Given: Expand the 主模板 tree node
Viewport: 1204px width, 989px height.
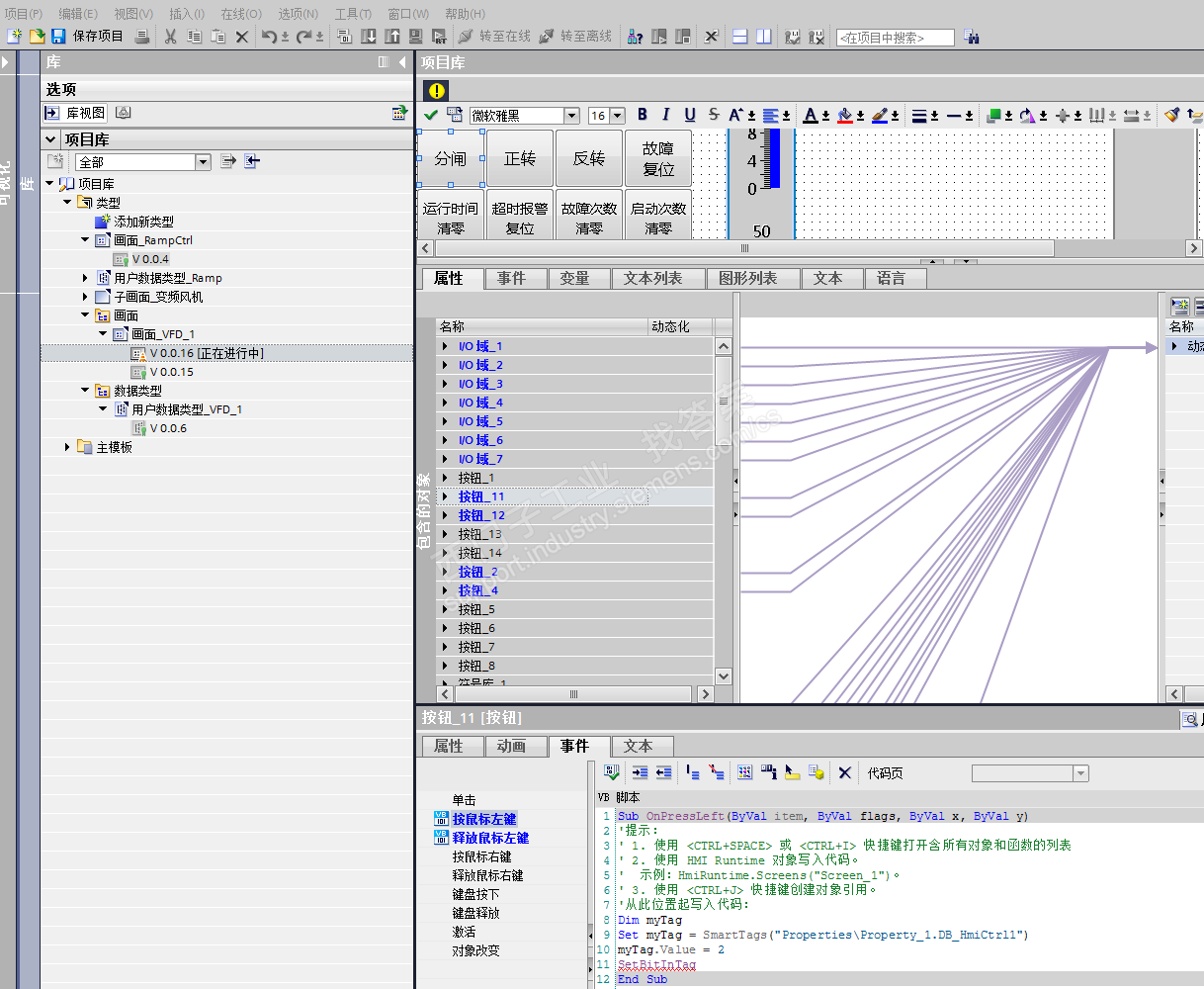Looking at the screenshot, I should [67, 447].
